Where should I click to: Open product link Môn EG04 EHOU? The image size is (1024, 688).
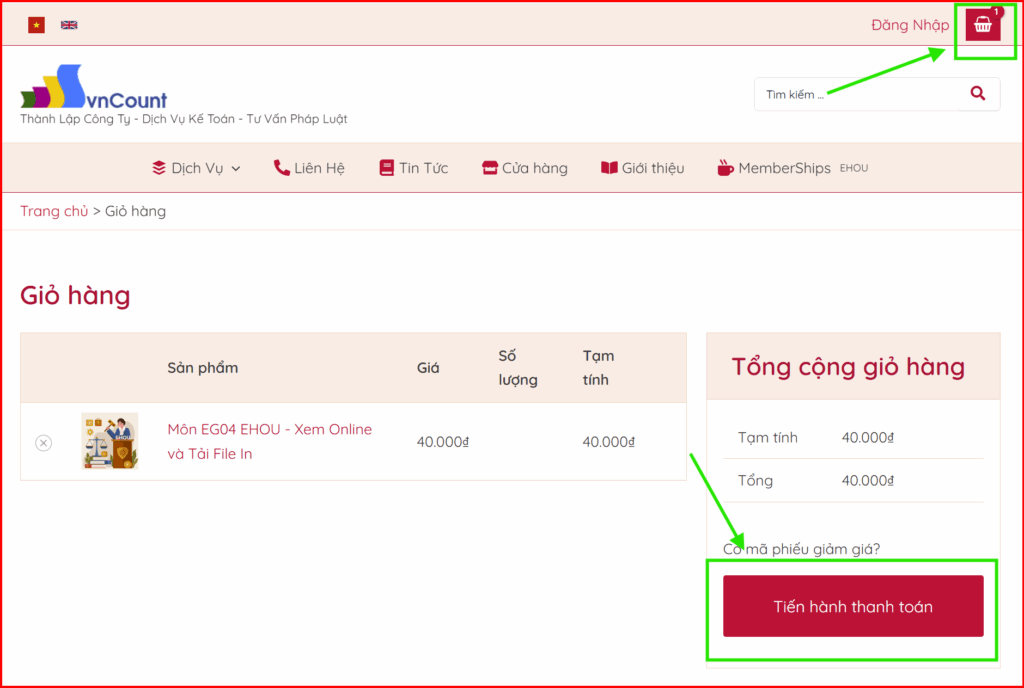coord(270,441)
